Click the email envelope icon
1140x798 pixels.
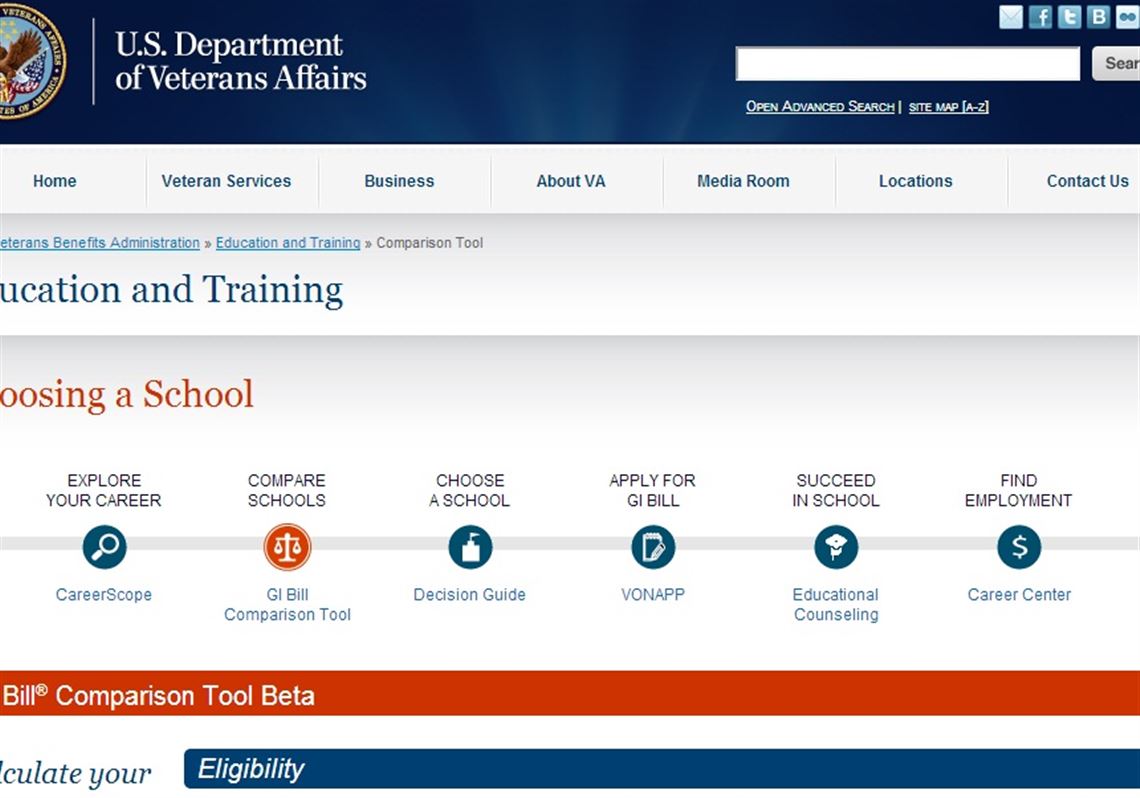pos(1012,17)
